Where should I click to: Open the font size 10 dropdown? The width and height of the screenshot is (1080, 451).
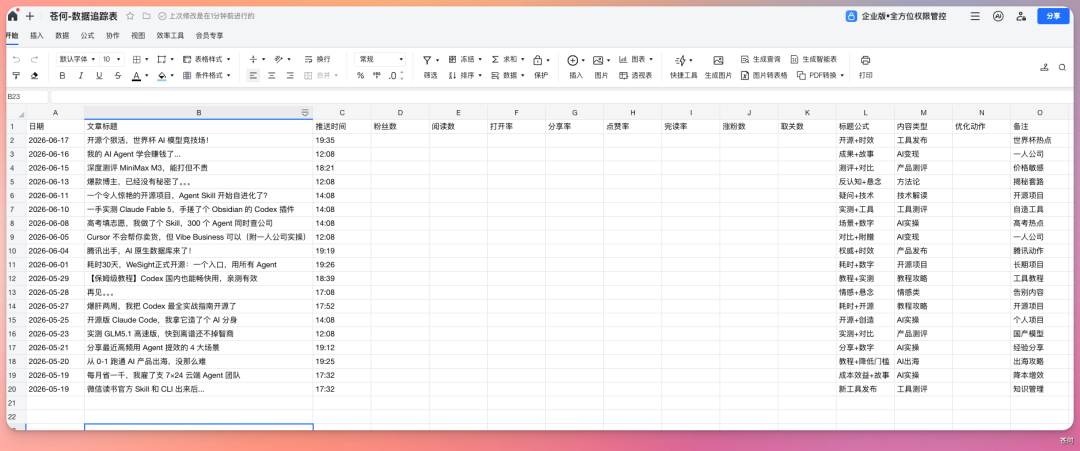112,60
